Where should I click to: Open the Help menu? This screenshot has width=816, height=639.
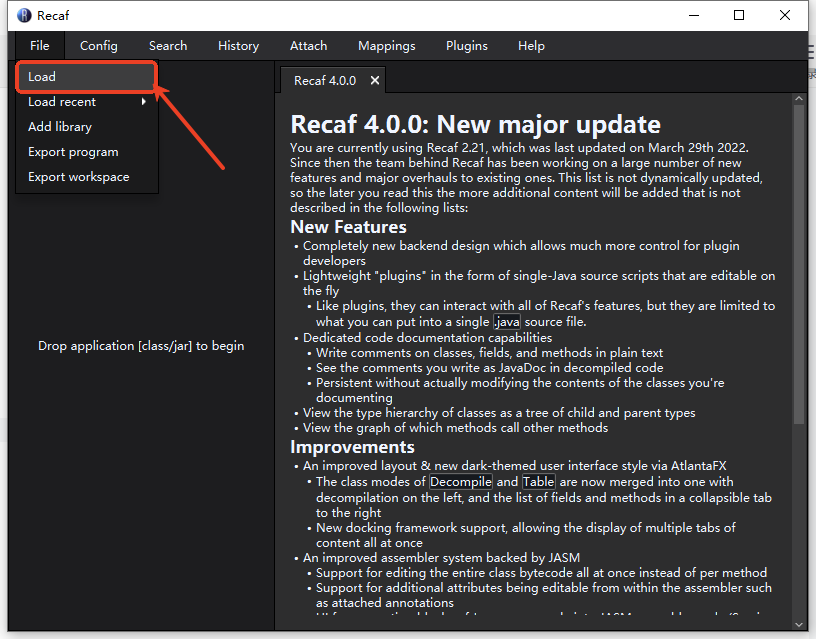[x=531, y=46]
